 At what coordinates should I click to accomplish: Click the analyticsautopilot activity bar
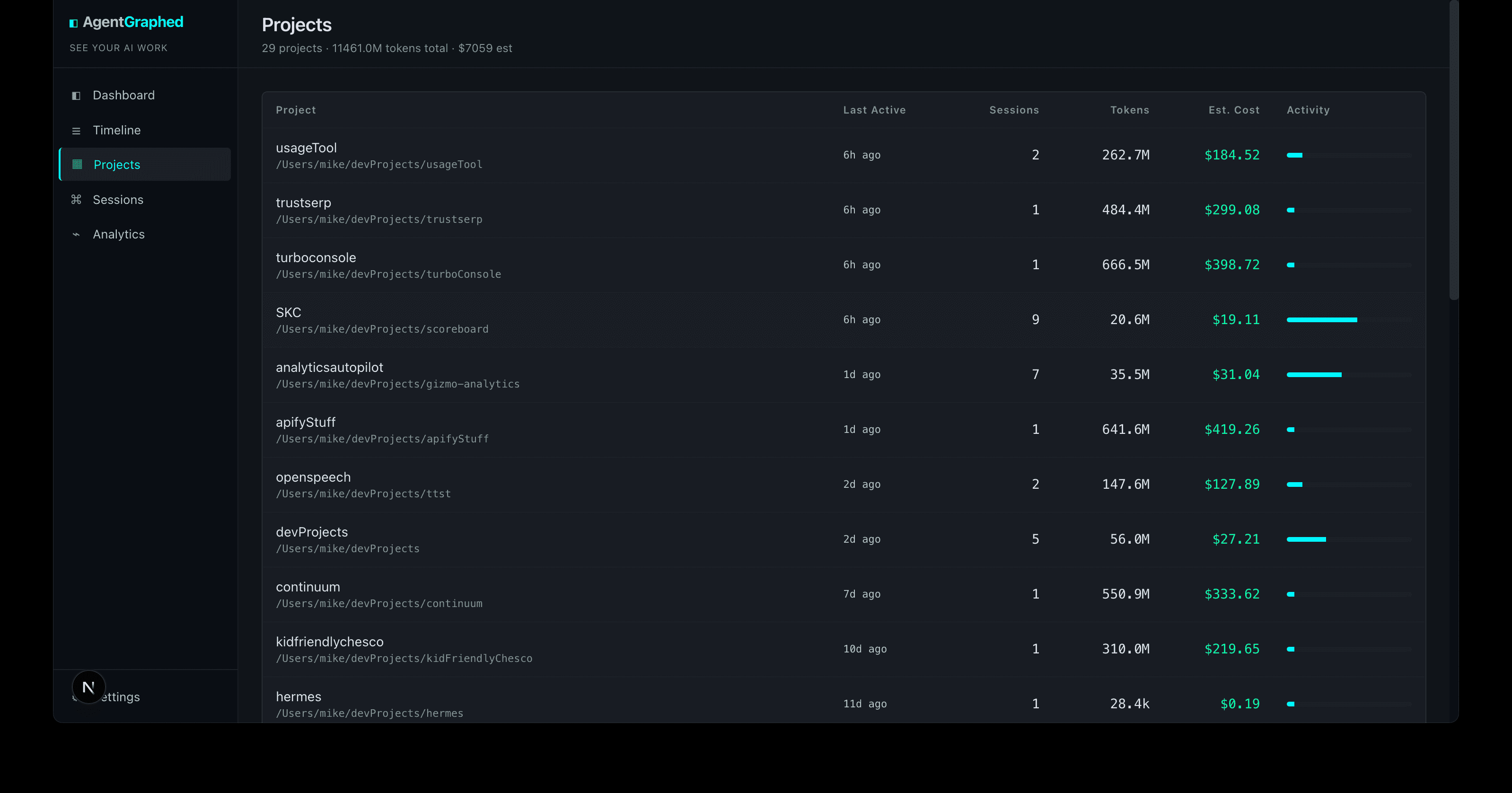pyautogui.click(x=1349, y=374)
